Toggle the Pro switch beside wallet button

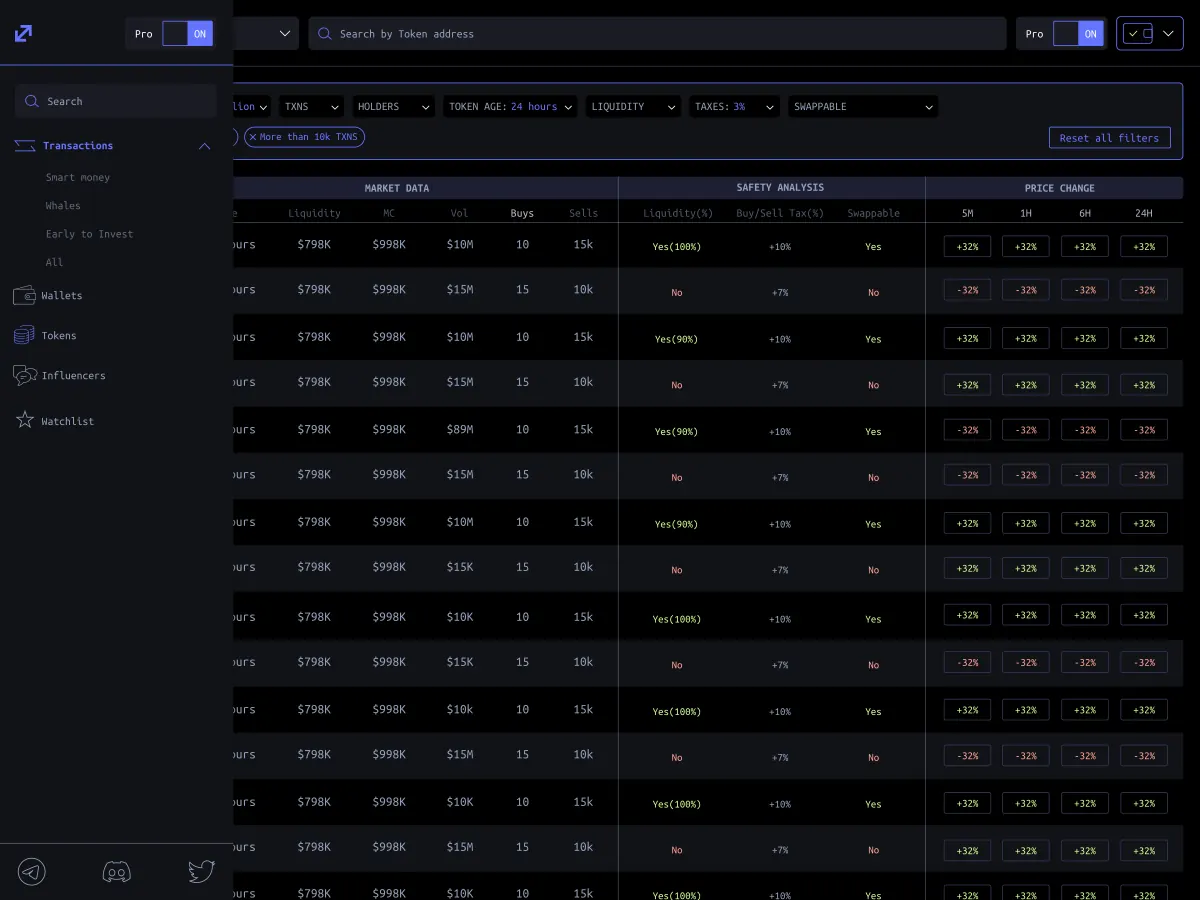[1079, 34]
